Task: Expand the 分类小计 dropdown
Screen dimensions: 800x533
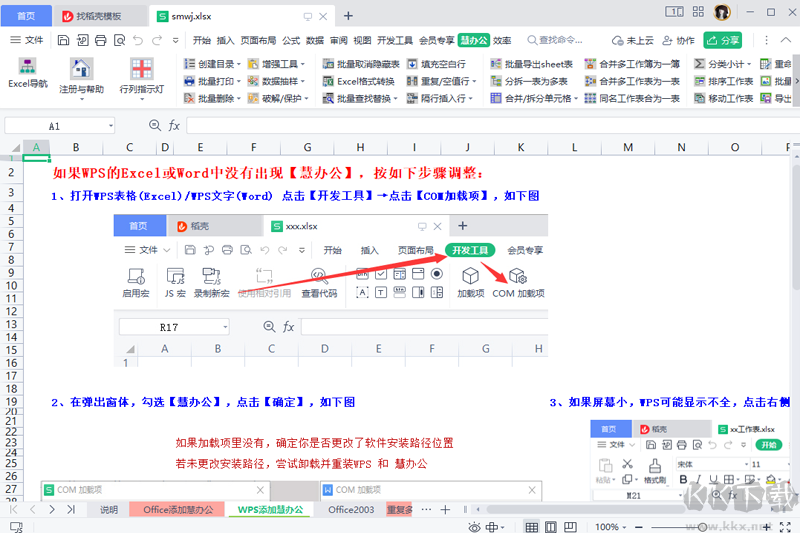Action: tap(749, 64)
